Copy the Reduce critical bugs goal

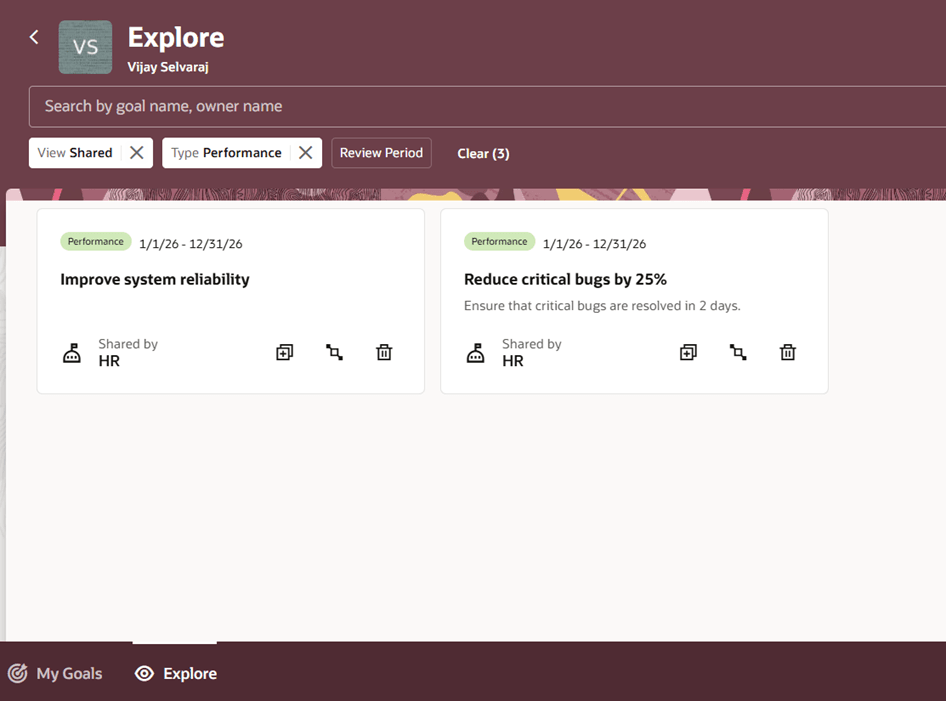tap(688, 352)
